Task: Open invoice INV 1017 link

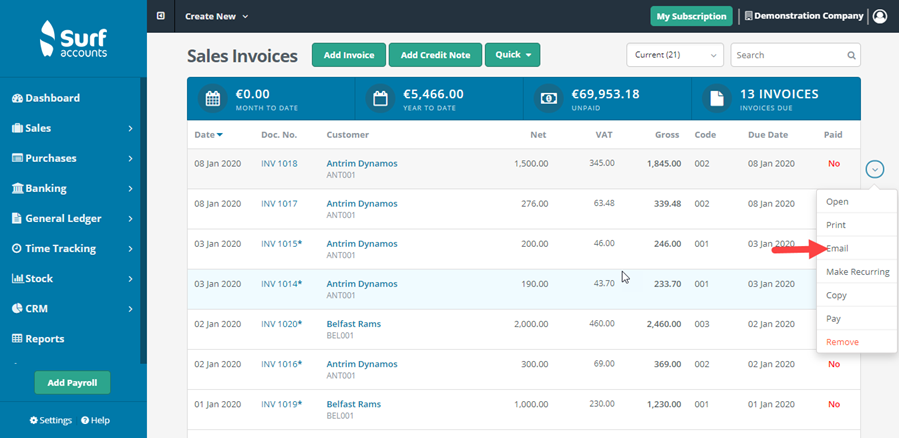Action: (279, 203)
